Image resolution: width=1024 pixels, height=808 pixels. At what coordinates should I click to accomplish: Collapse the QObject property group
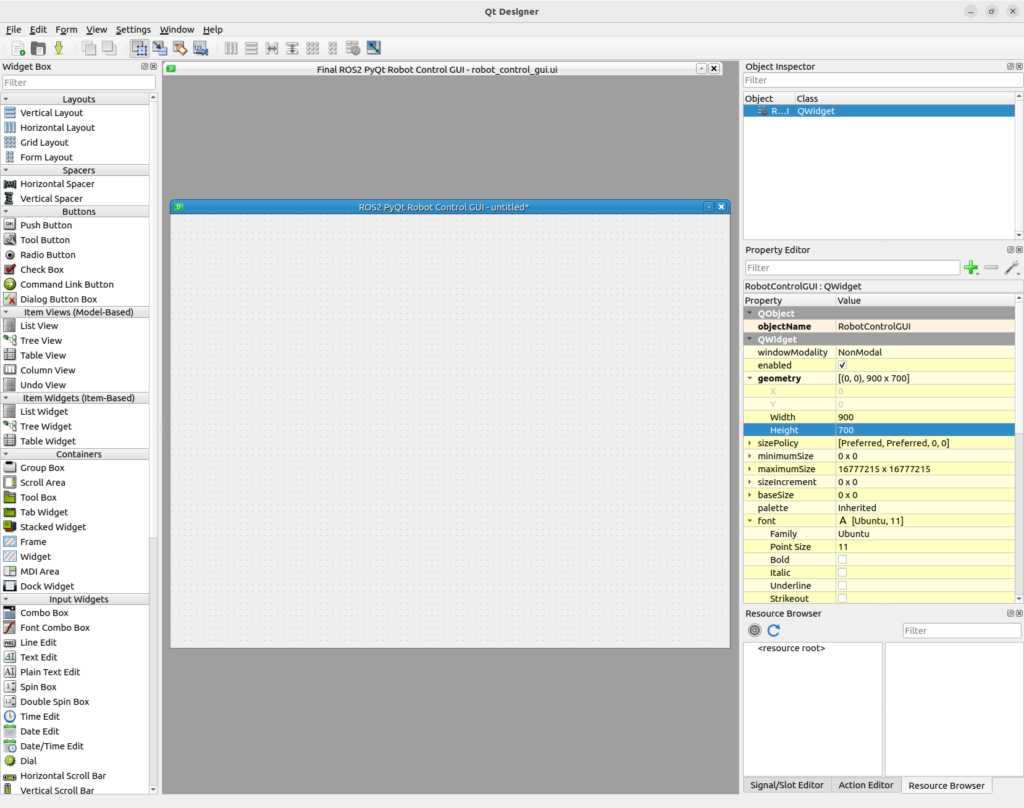pos(750,314)
